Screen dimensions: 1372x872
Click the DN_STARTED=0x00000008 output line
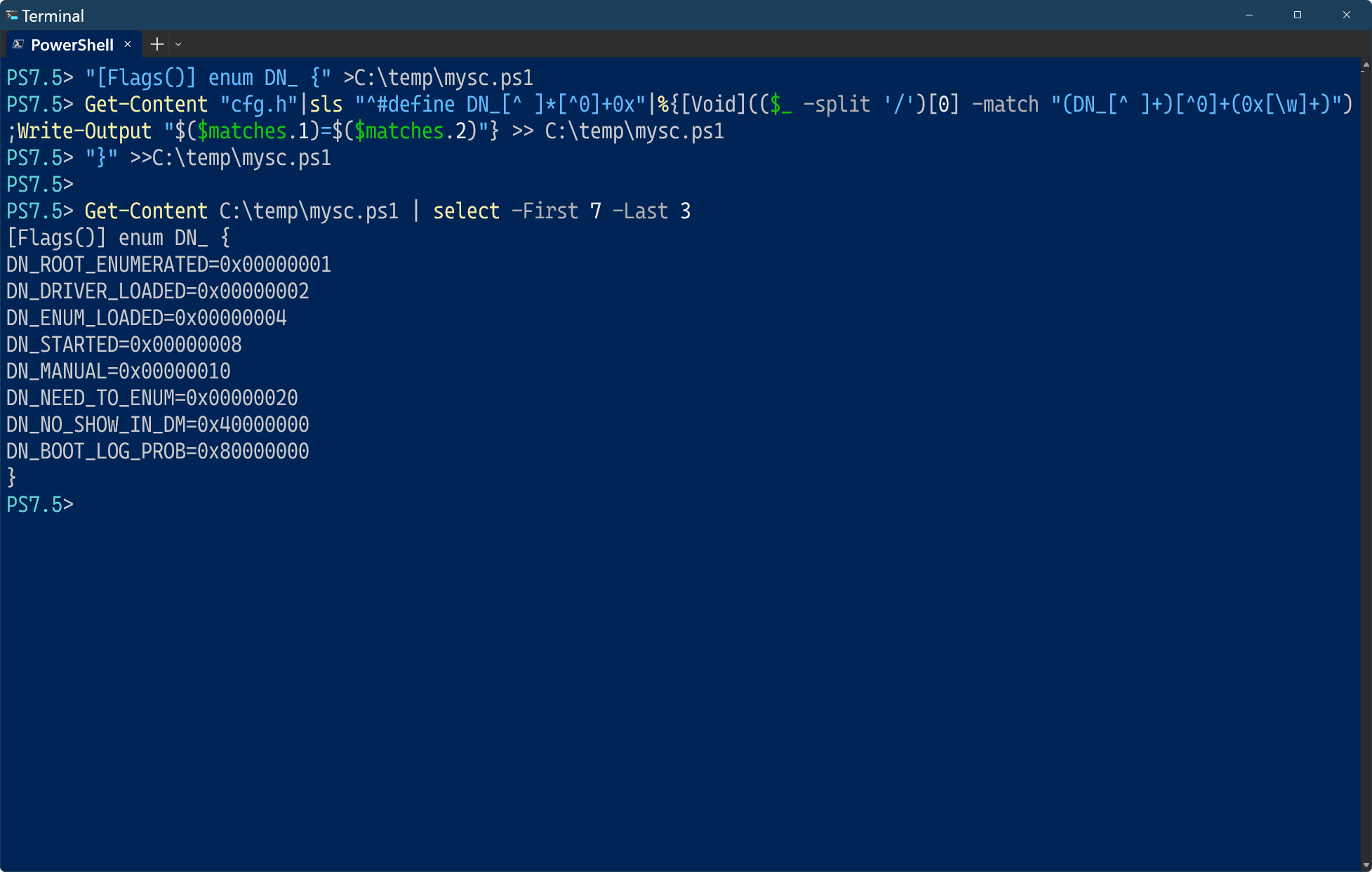[124, 345]
